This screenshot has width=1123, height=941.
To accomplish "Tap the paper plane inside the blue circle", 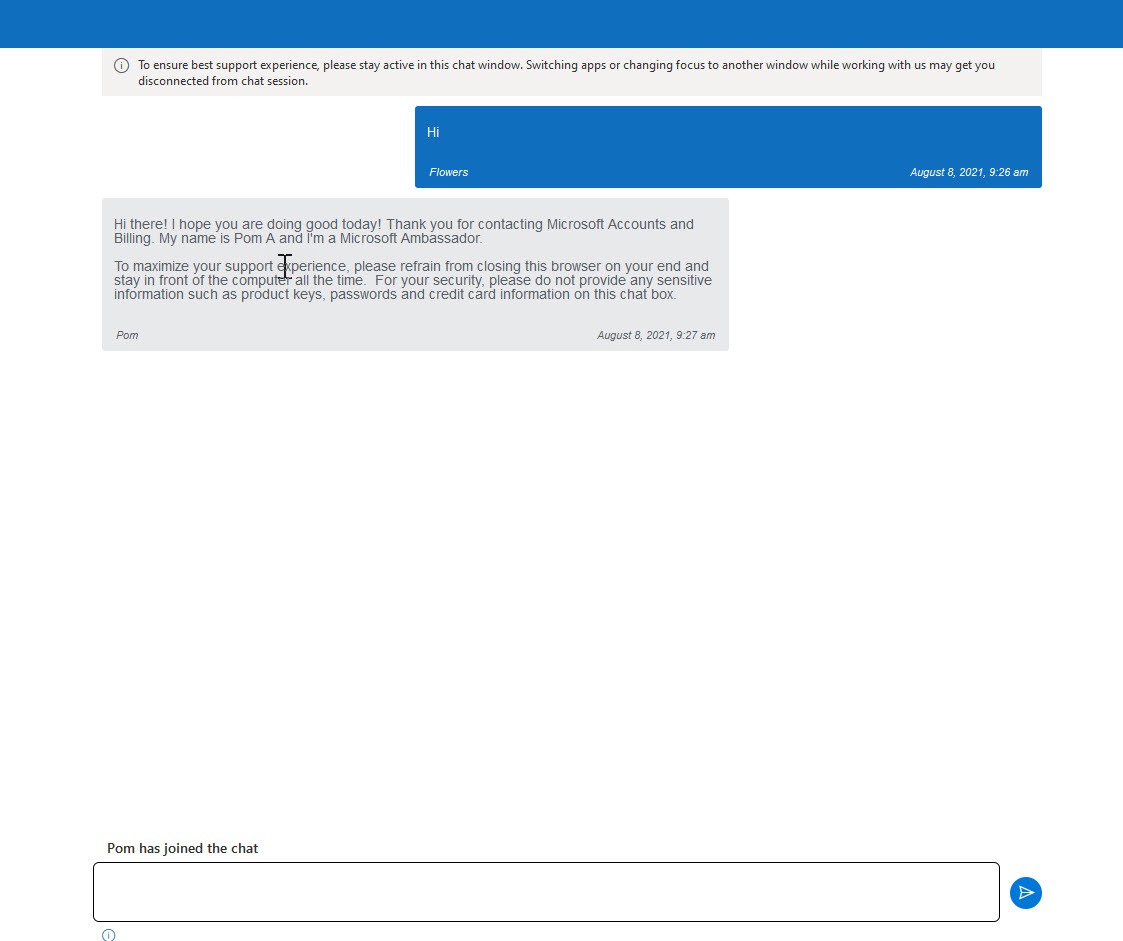I will coord(1026,892).
